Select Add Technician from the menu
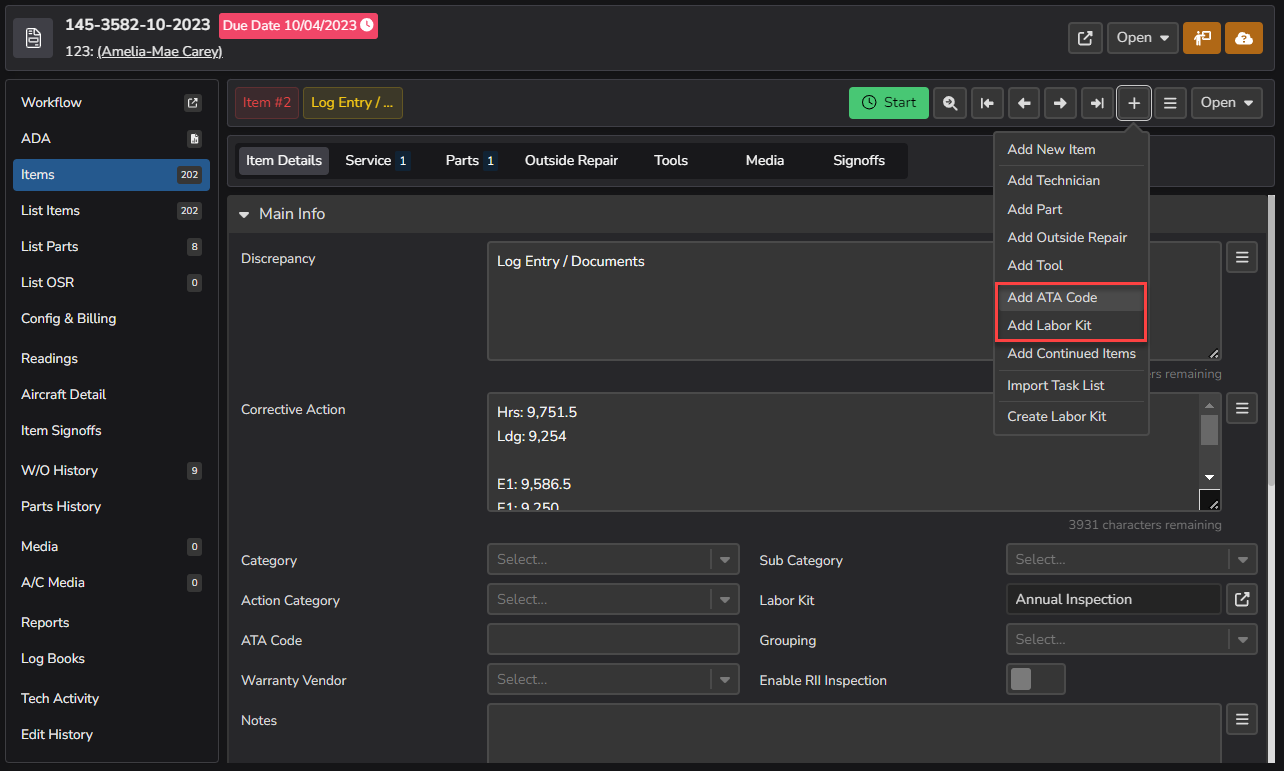This screenshot has width=1284, height=771. (x=1053, y=181)
